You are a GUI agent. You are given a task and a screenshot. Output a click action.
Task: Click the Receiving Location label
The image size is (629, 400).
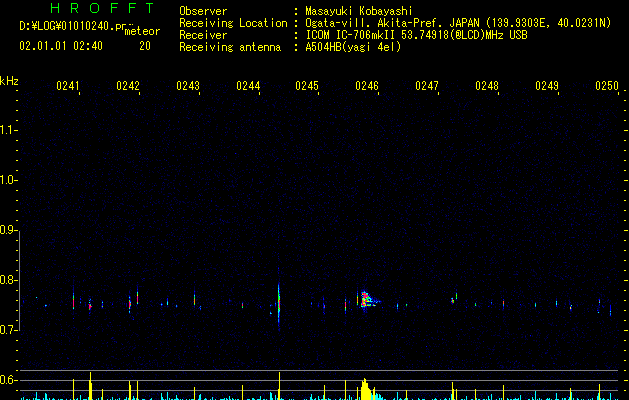coord(233,23)
